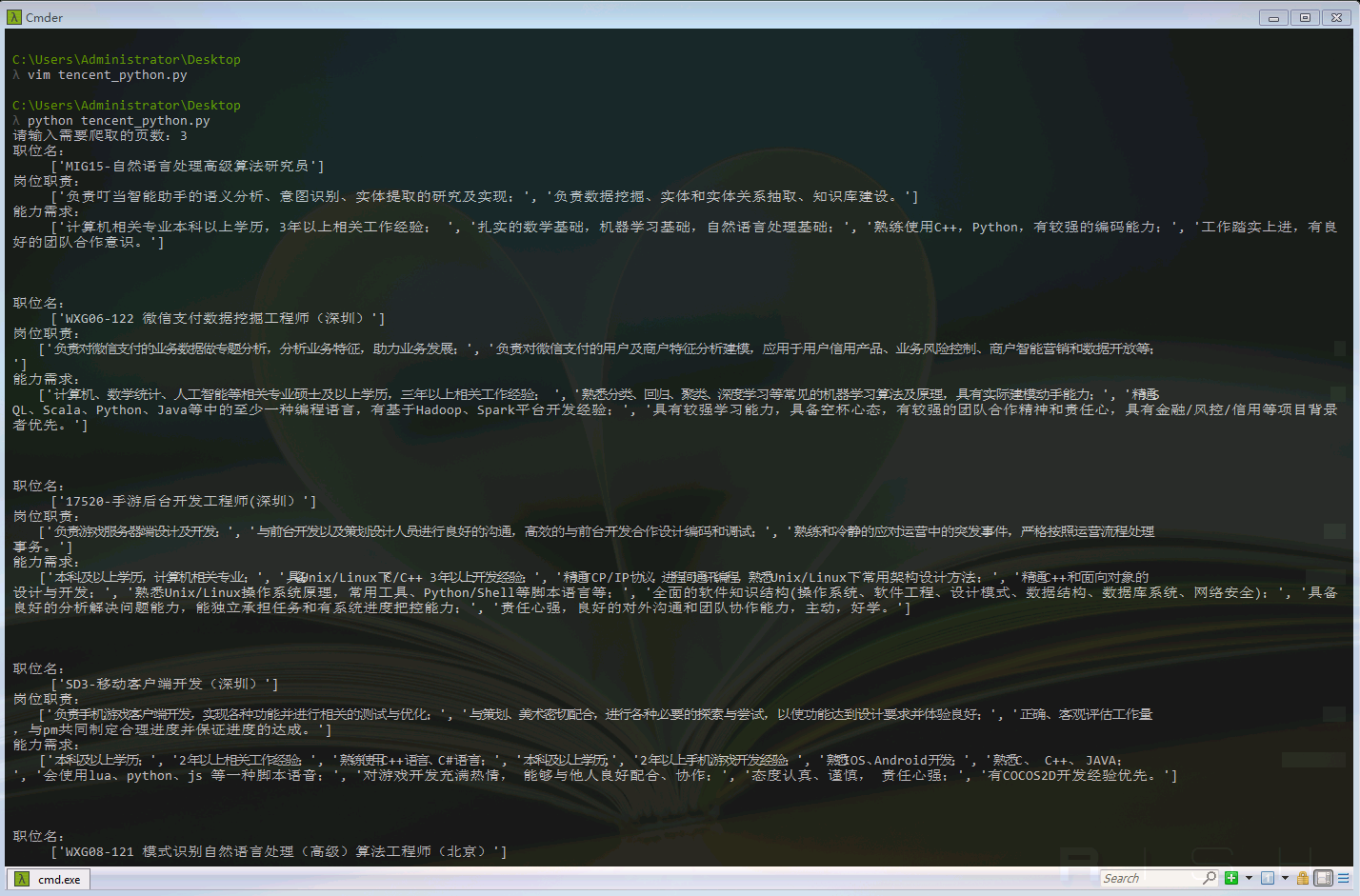
Task: Toggle the alternative view panel icon
Action: (x=1323, y=878)
